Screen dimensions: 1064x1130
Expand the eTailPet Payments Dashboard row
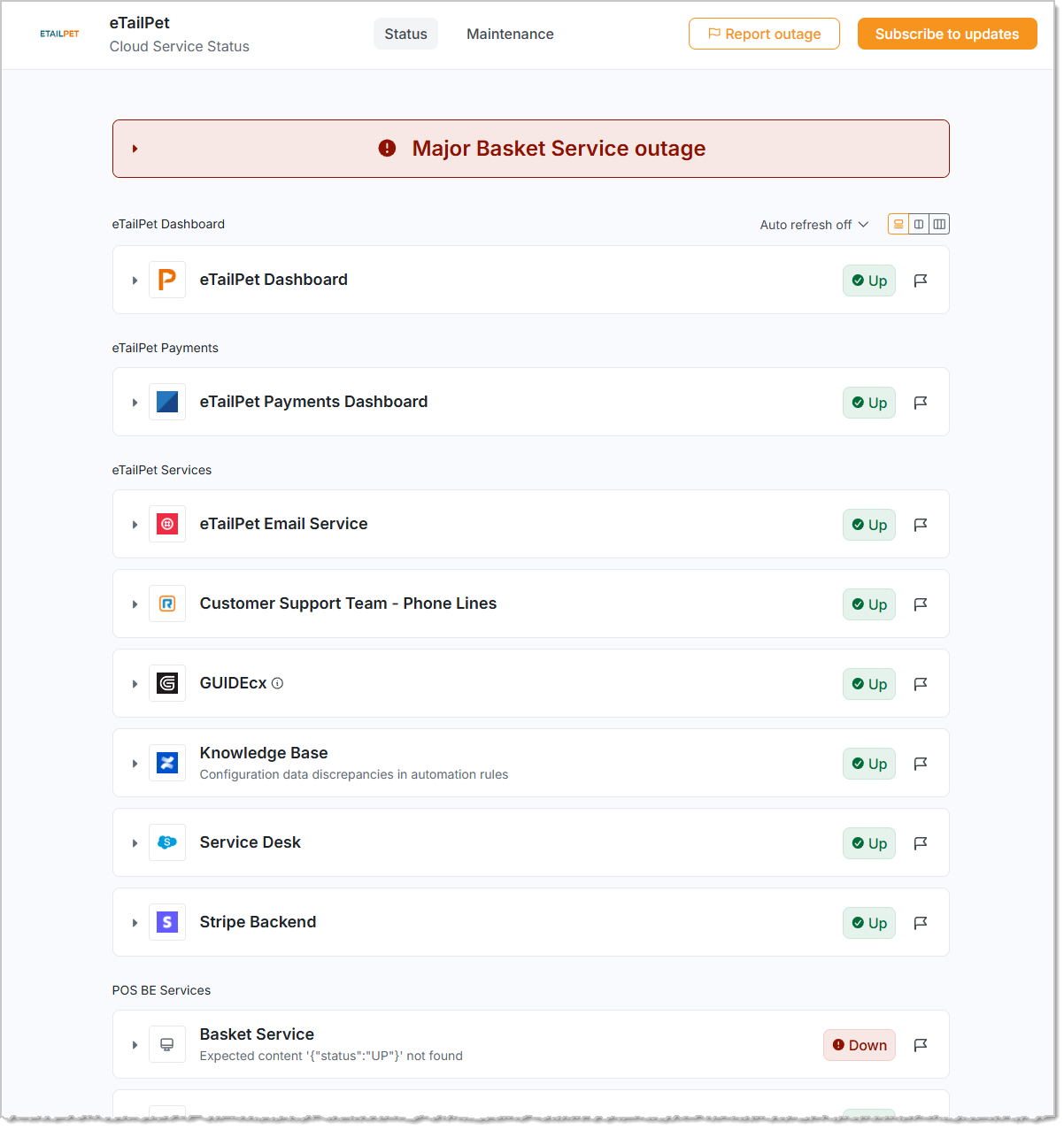click(135, 403)
